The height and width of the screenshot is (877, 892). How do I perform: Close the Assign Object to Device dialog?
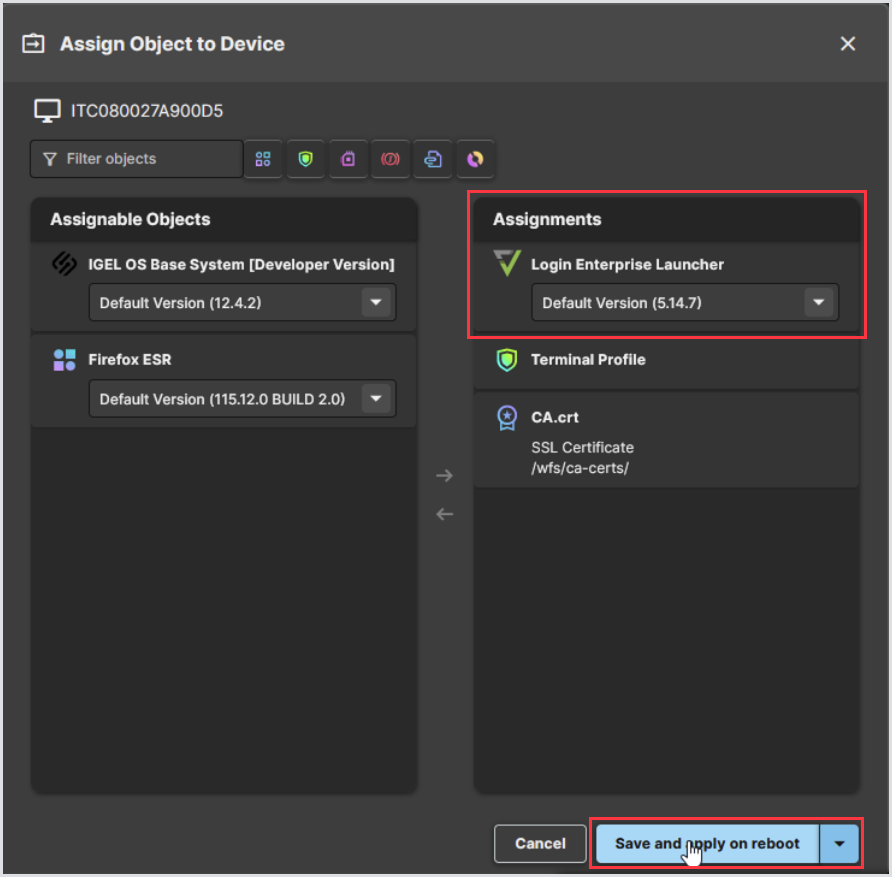(x=847, y=44)
